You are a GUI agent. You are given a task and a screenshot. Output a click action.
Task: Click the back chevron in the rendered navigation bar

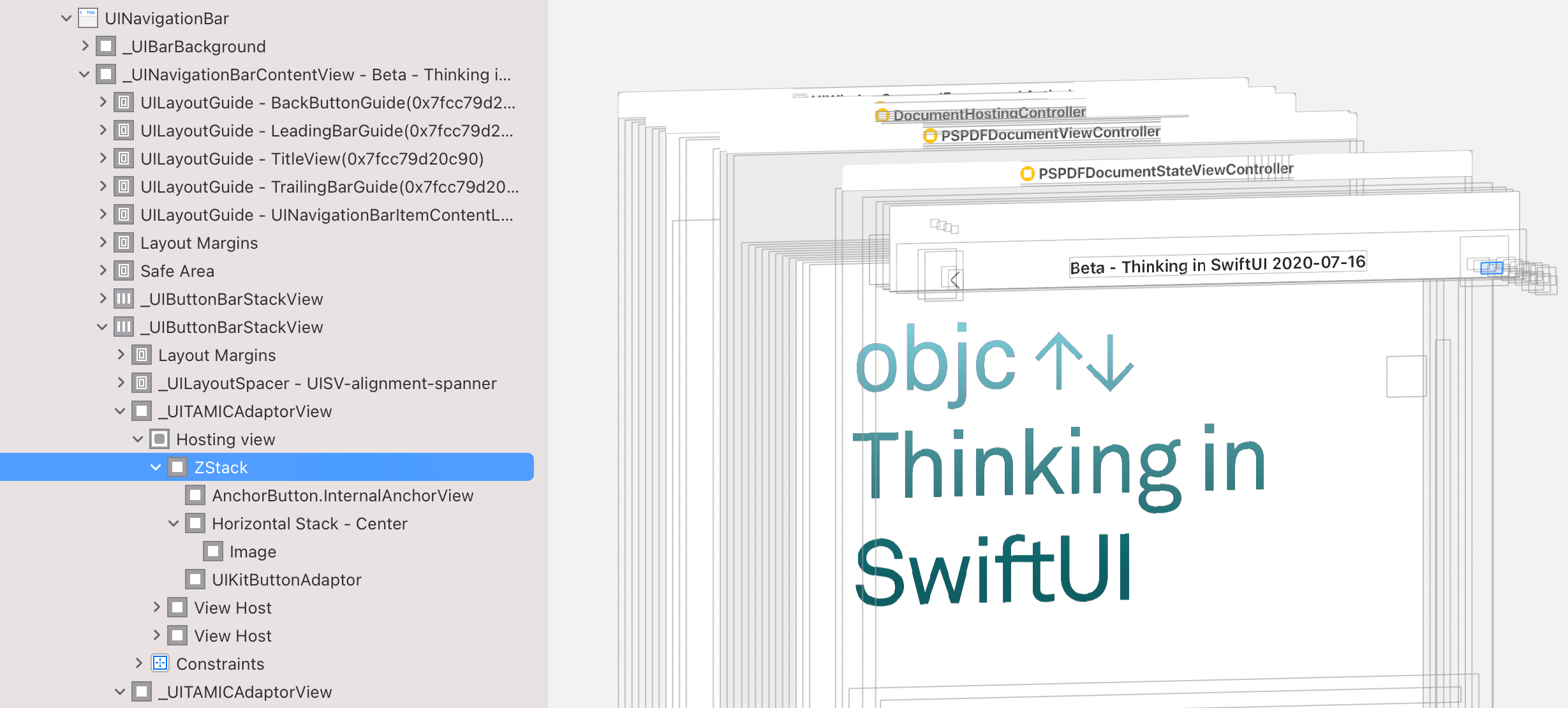pos(954,278)
